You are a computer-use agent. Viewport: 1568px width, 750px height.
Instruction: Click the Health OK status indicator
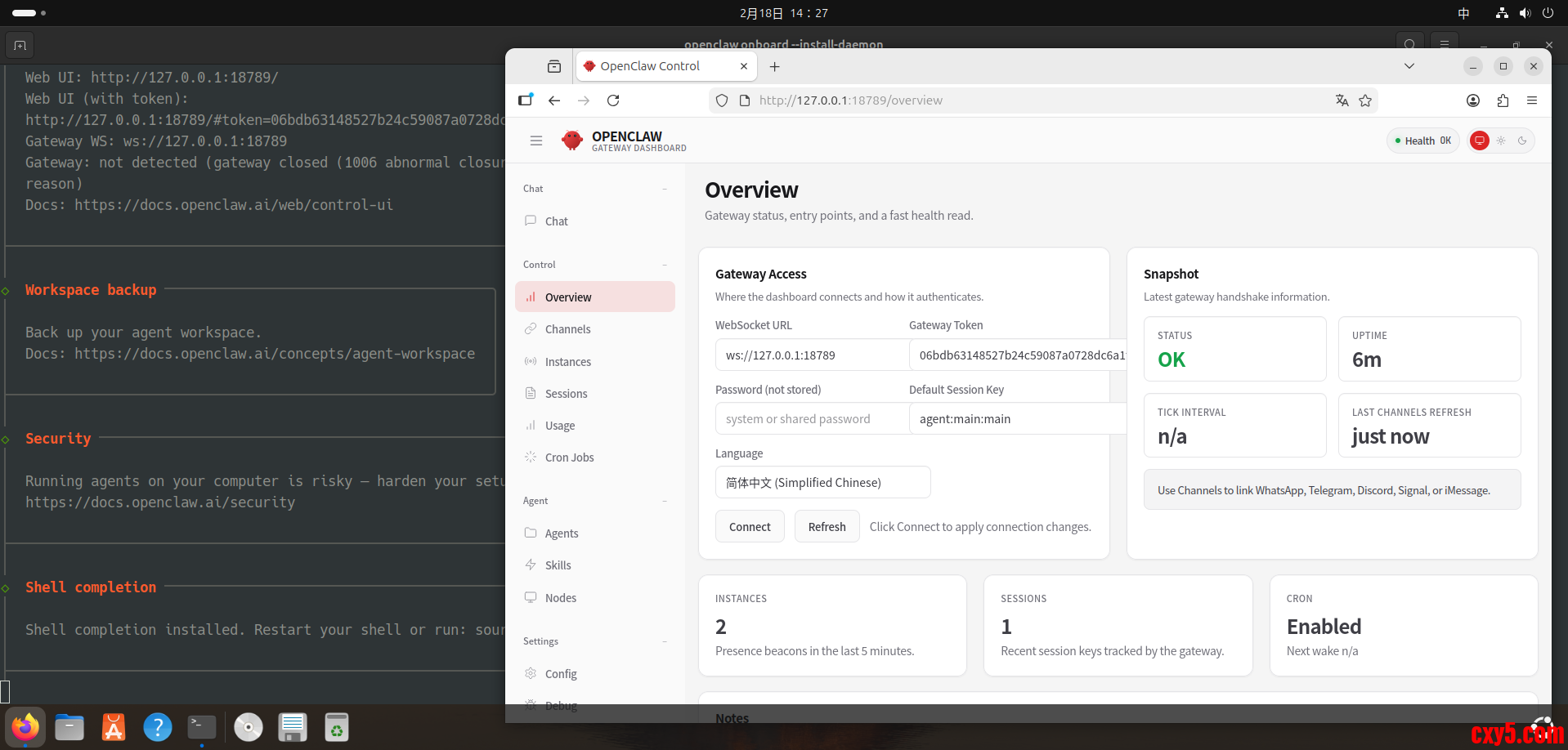click(1423, 141)
